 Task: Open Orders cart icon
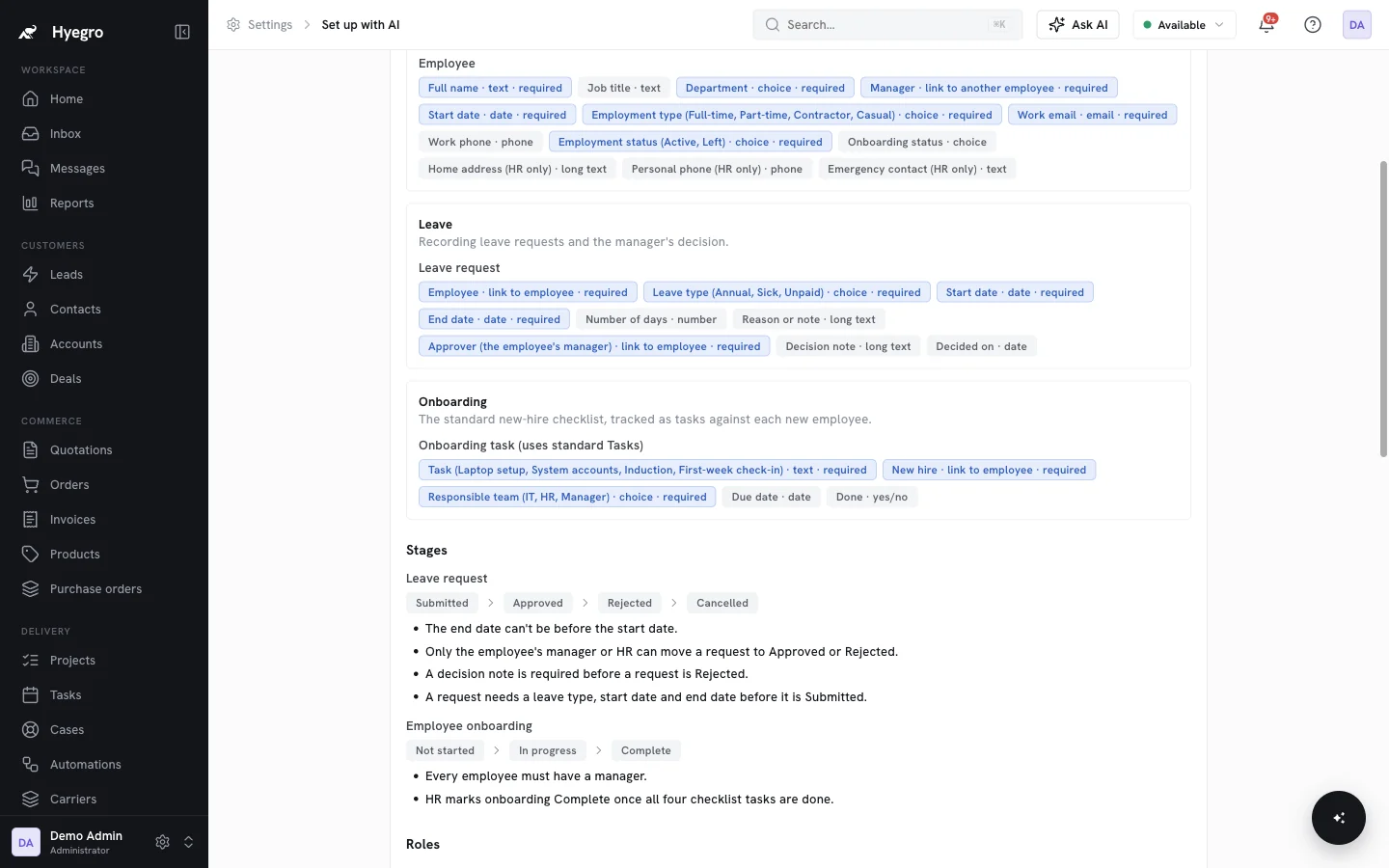pos(31,485)
